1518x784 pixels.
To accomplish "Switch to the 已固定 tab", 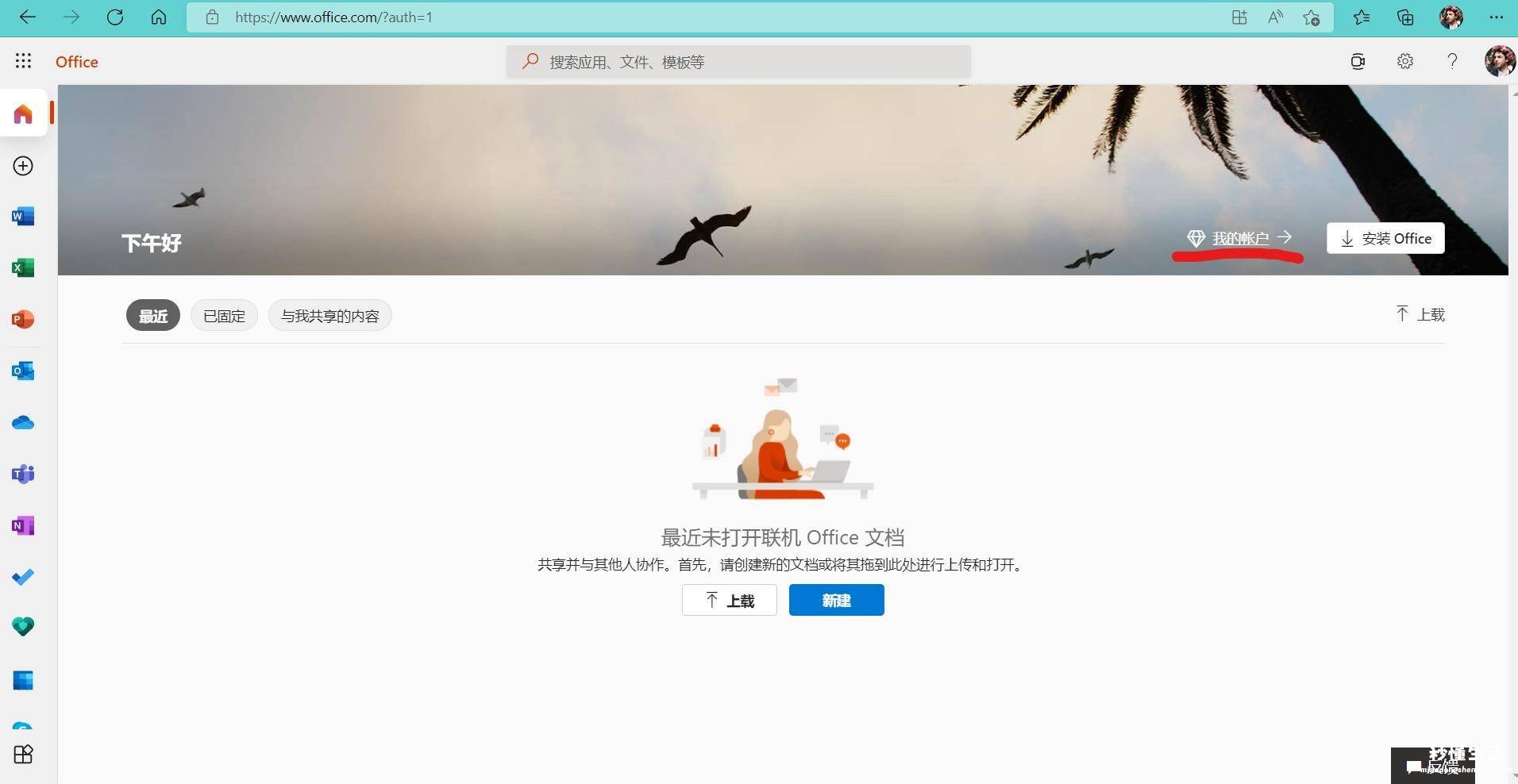I will click(x=224, y=316).
